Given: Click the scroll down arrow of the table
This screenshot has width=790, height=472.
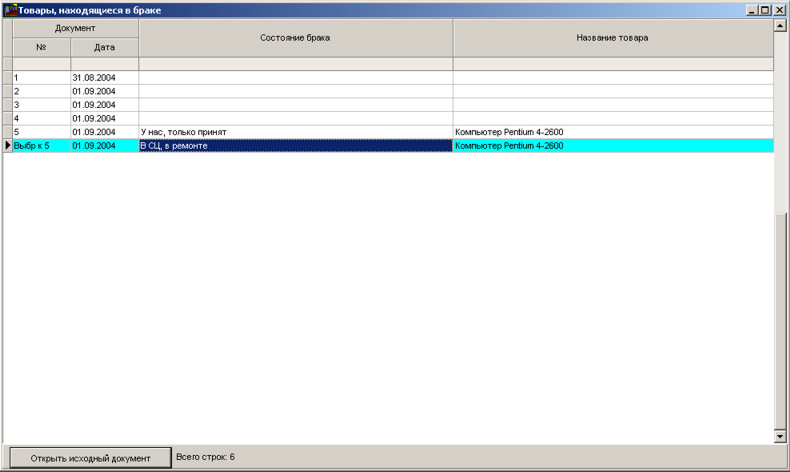Looking at the screenshot, I should click(x=780, y=437).
